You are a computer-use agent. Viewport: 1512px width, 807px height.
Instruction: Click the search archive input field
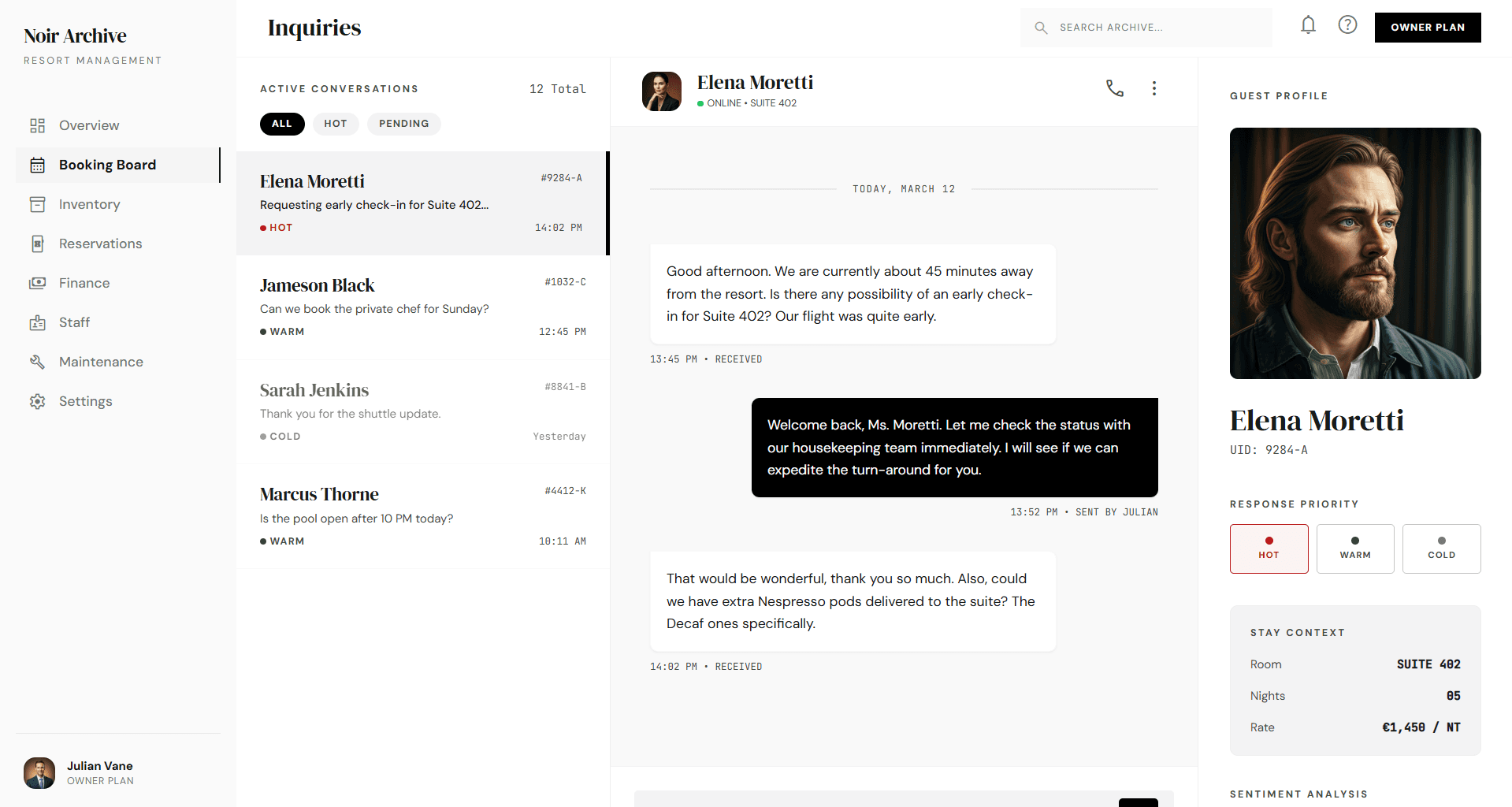1146,27
